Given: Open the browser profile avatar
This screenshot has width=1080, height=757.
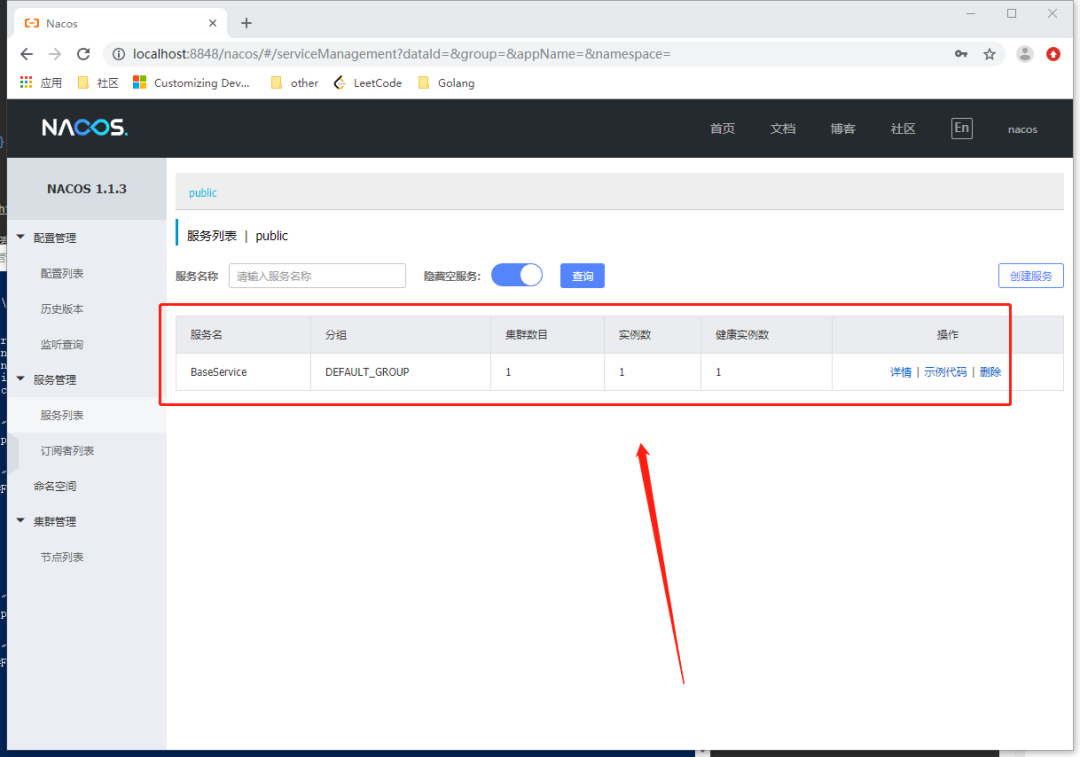Looking at the screenshot, I should [x=1025, y=54].
